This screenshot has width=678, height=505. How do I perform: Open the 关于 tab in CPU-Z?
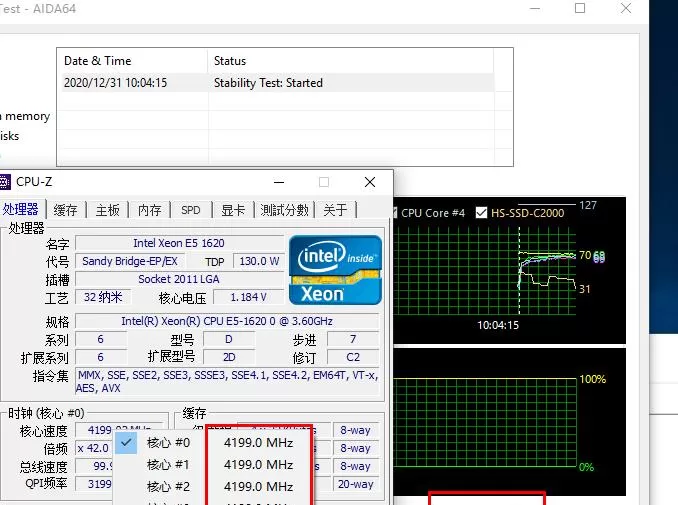(x=335, y=210)
